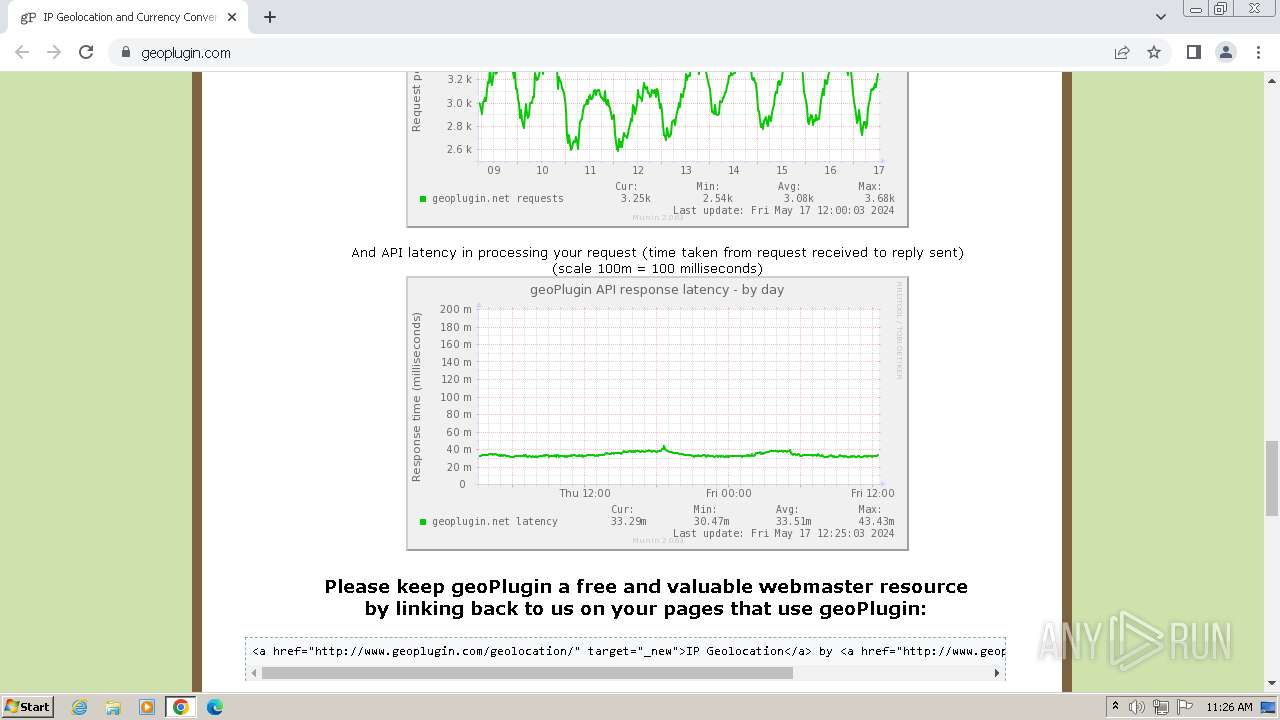Screen dimensions: 1280x720
Task: Open Action Center flag icon
Action: (x=1184, y=707)
